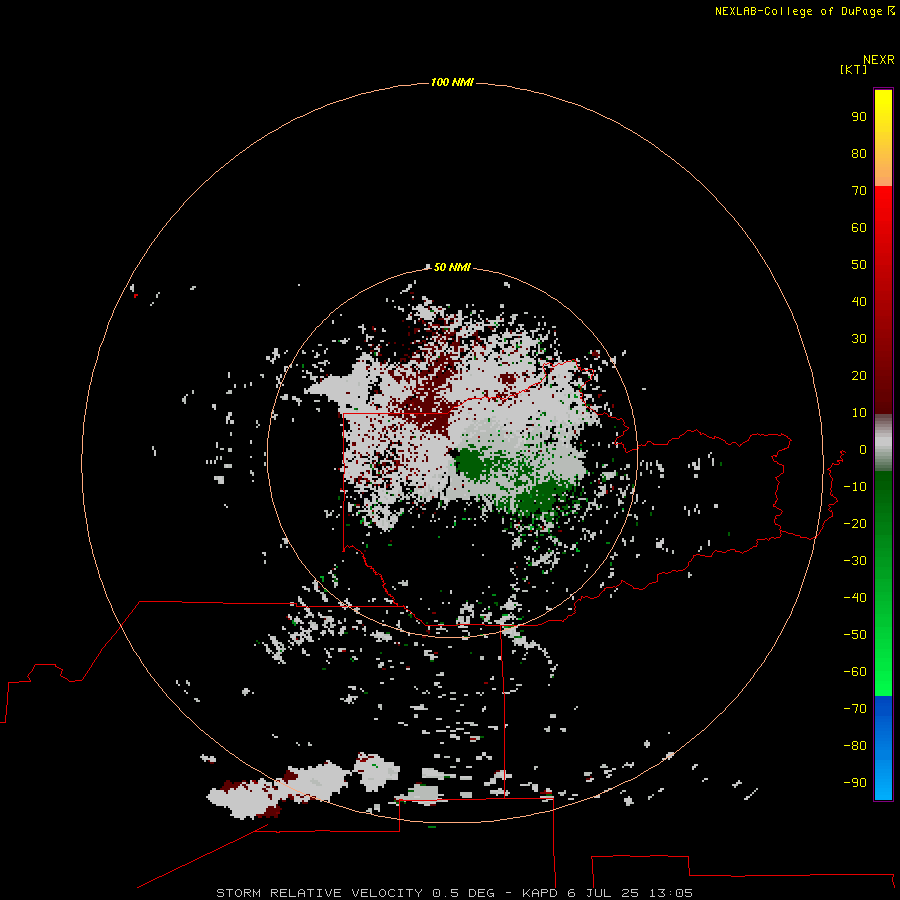Click the -40 value on the velocity scale

(x=855, y=598)
